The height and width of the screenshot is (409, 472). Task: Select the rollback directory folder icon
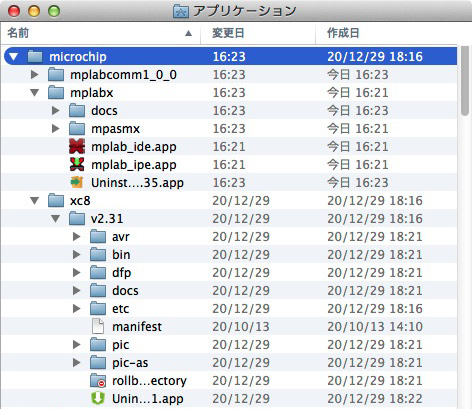(x=98, y=380)
